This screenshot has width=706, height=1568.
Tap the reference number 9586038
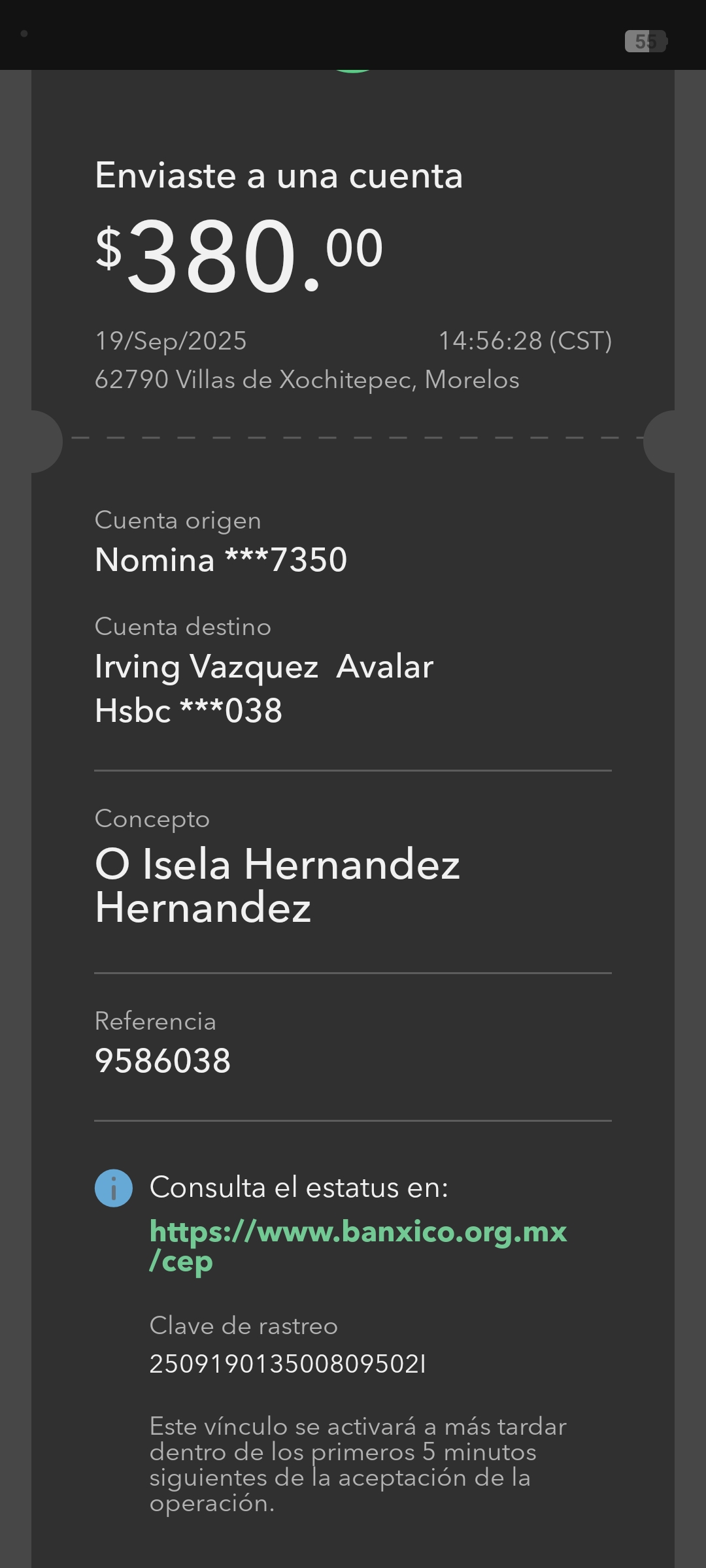(163, 1060)
